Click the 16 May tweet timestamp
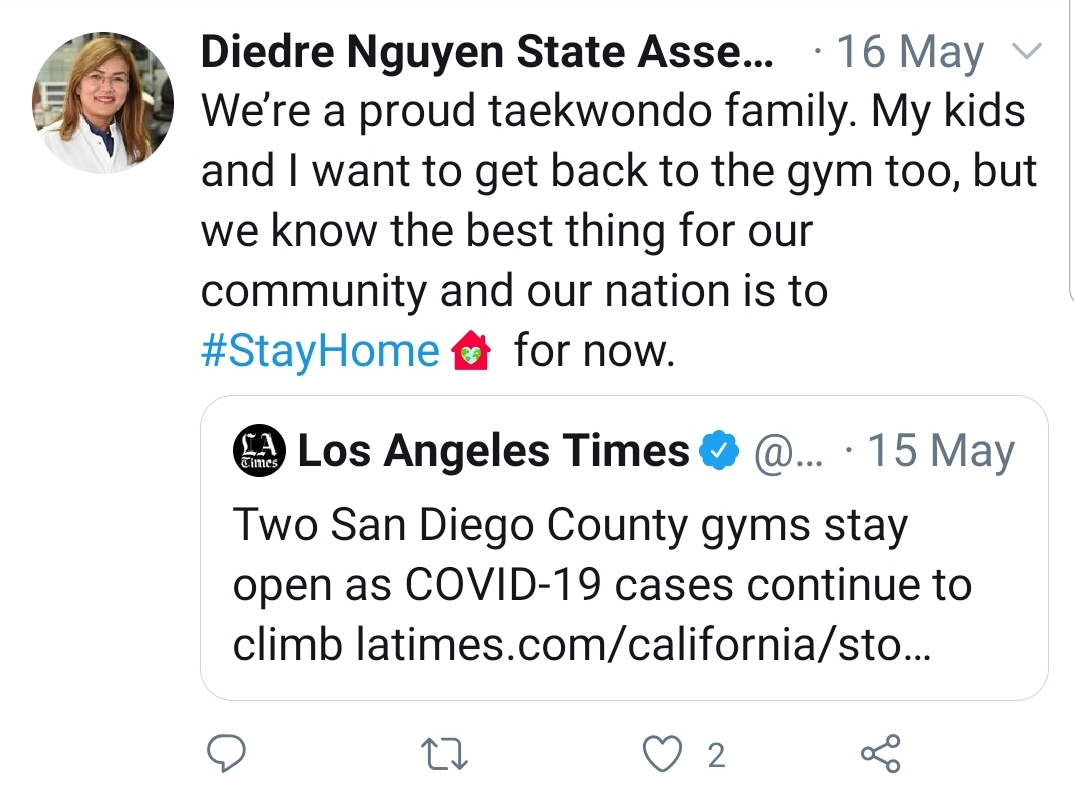The width and height of the screenshot is (1074, 802). pos(908,52)
